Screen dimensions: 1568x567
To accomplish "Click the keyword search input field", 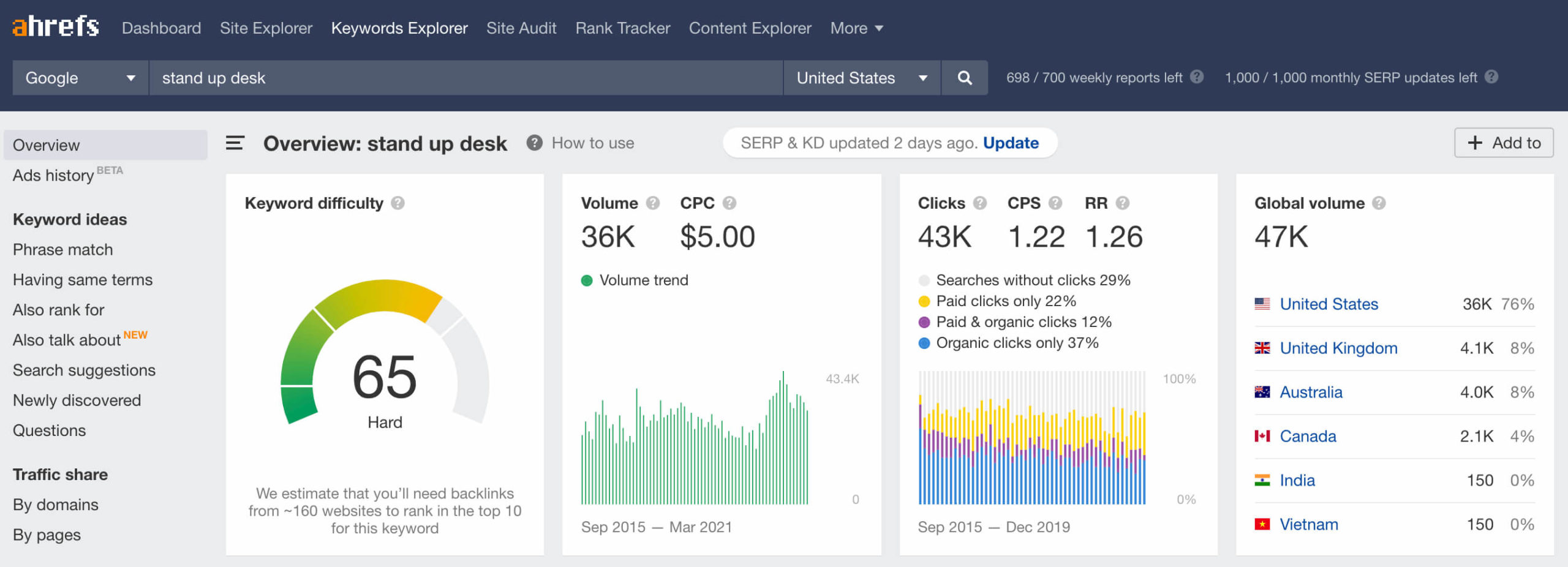I will (x=466, y=78).
